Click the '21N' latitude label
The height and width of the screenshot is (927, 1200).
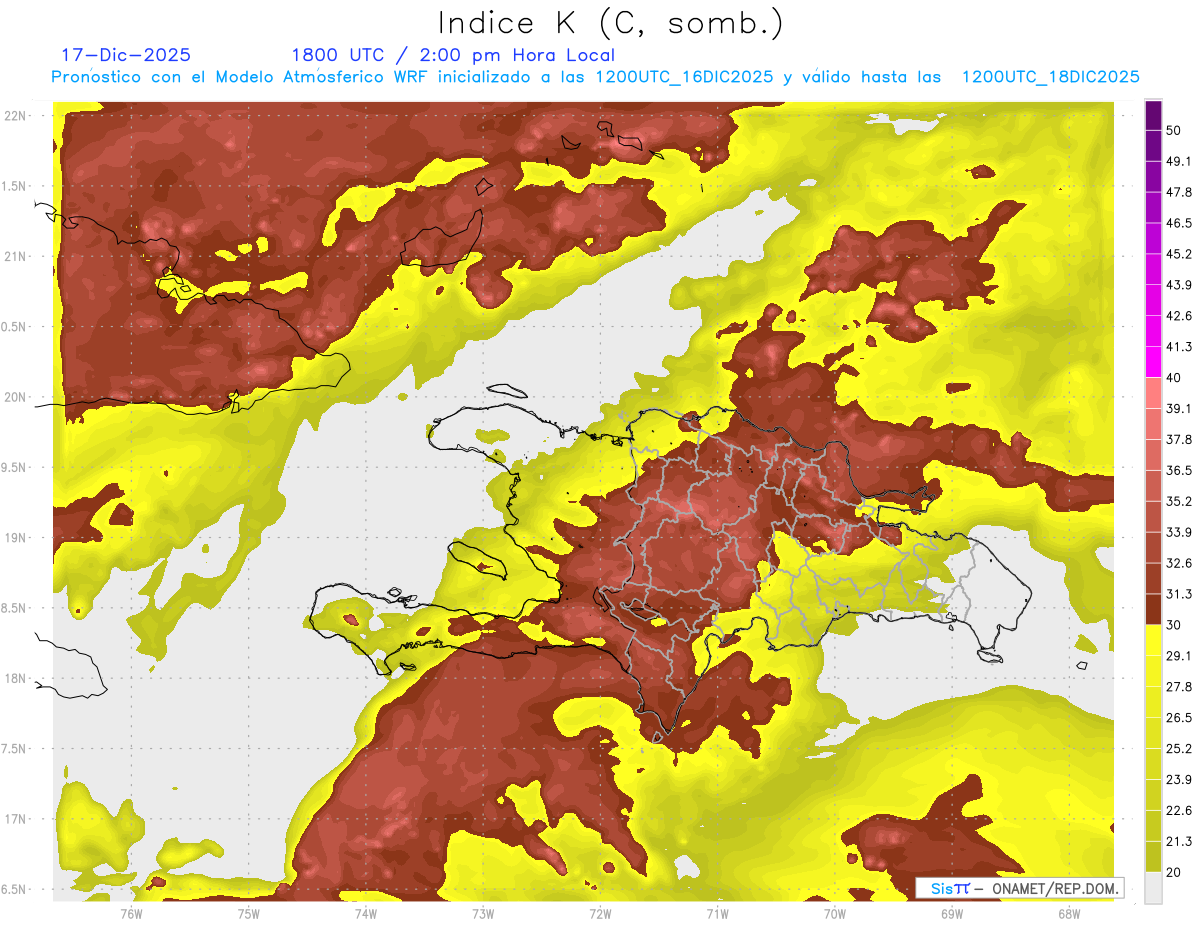click(x=16, y=256)
